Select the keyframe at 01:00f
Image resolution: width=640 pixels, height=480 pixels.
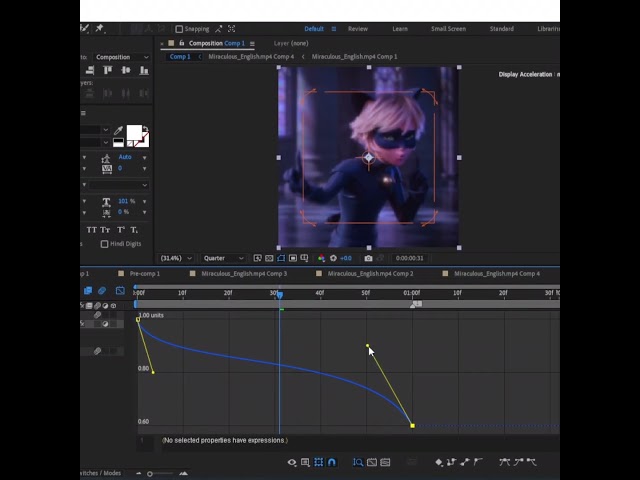point(413,426)
